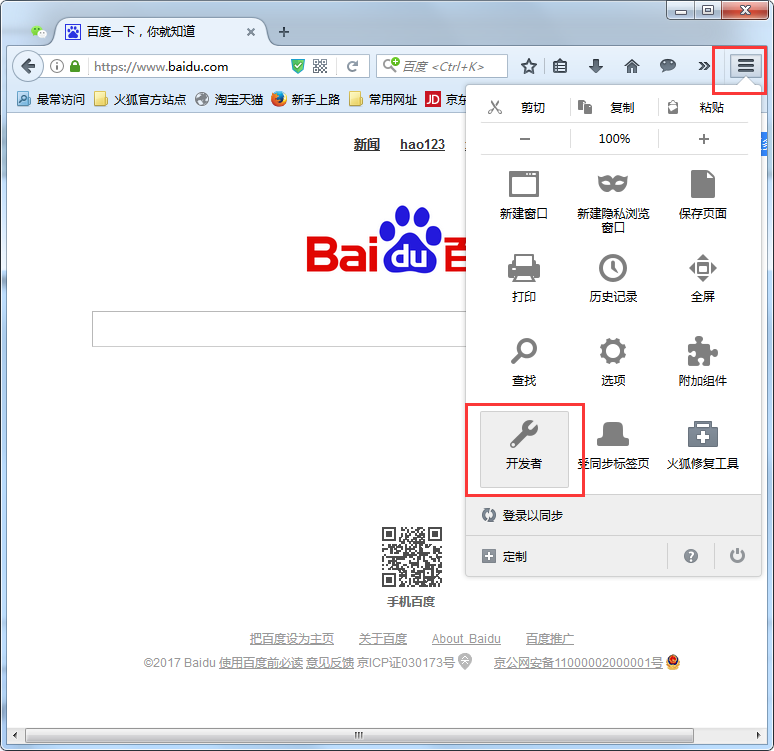Click Cut in menu panel
This screenshot has width=774, height=751.
pos(525,108)
